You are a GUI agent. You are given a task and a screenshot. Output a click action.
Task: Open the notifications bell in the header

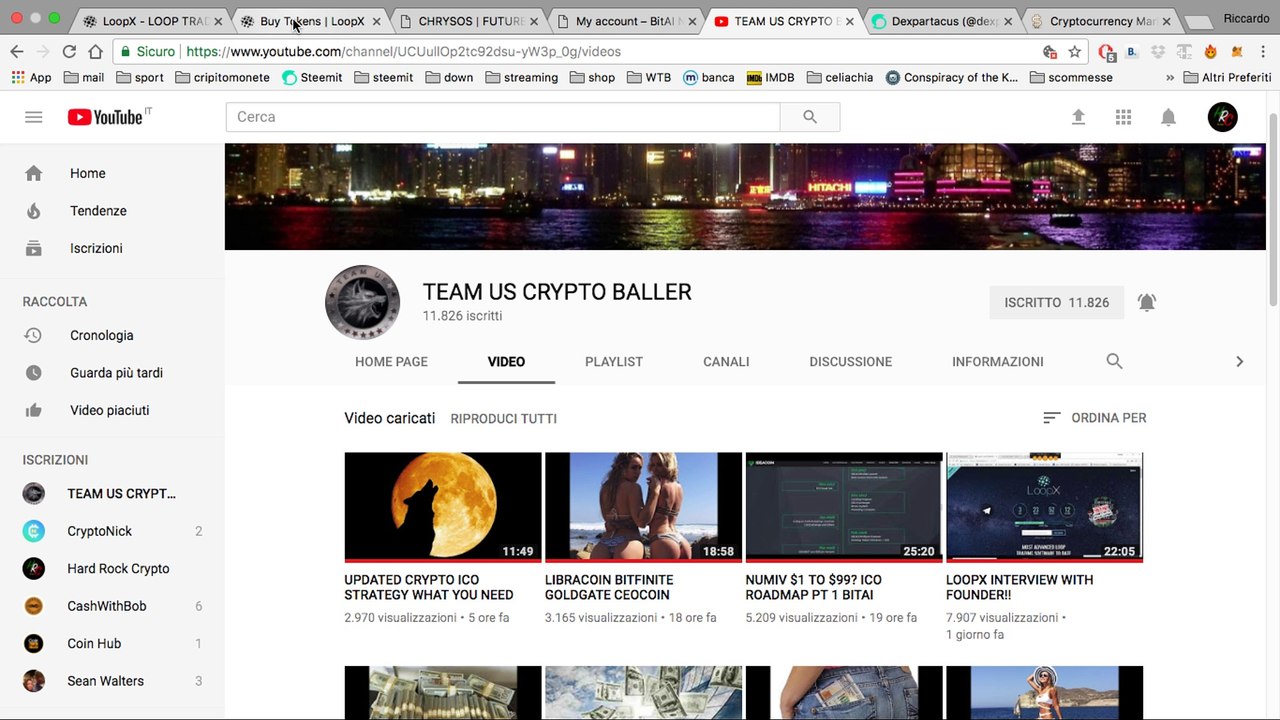tap(1168, 117)
